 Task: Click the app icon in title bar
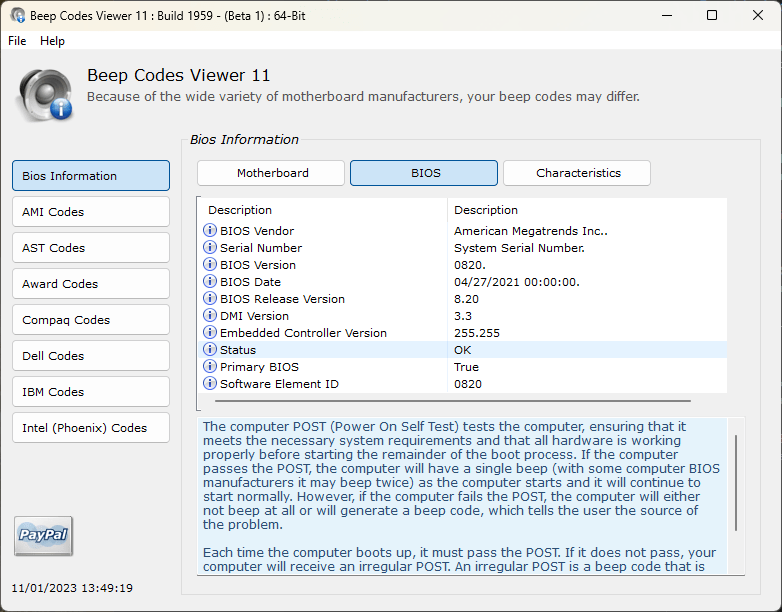[18, 15]
